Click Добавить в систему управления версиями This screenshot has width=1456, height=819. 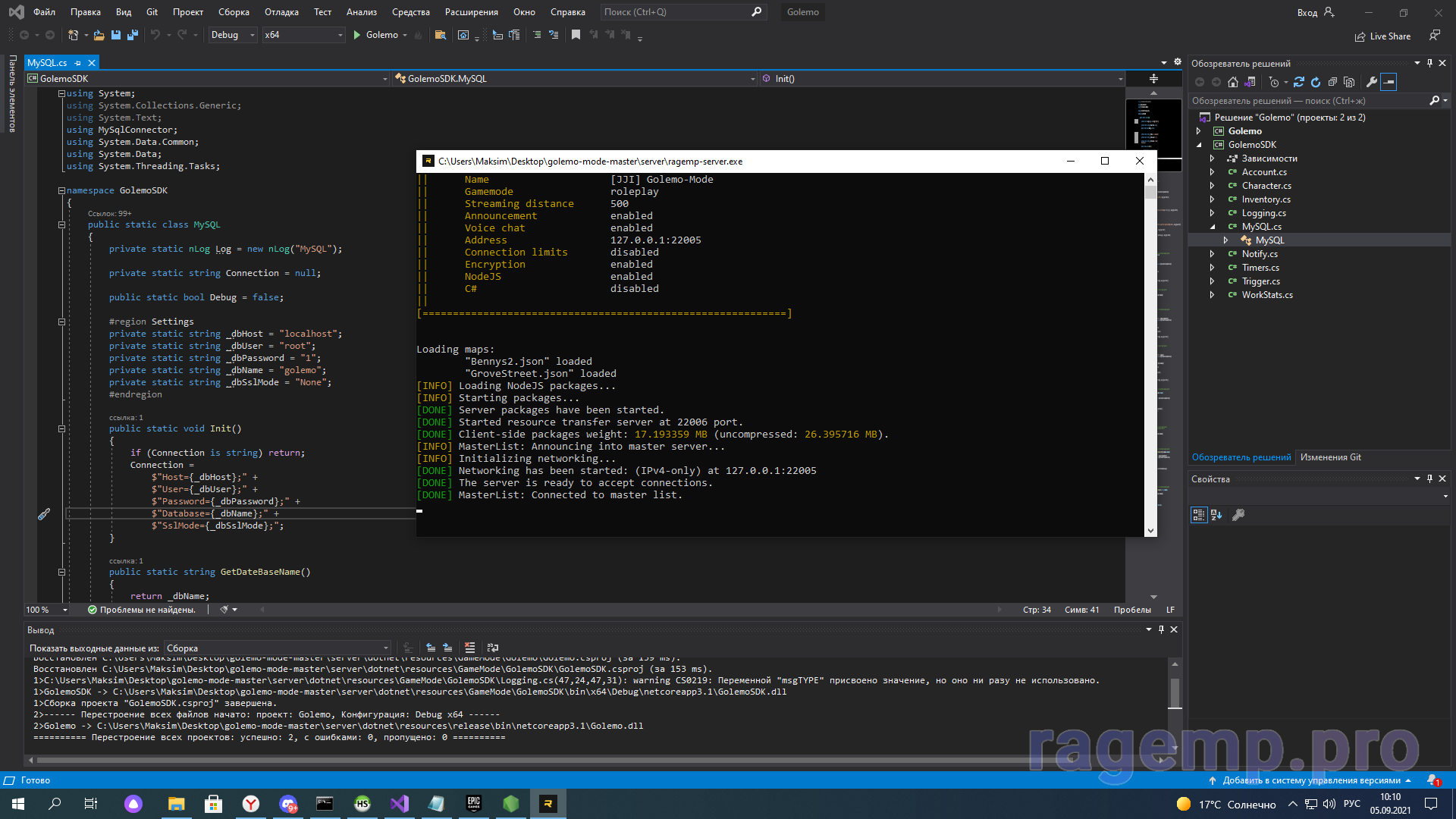tap(1310, 780)
